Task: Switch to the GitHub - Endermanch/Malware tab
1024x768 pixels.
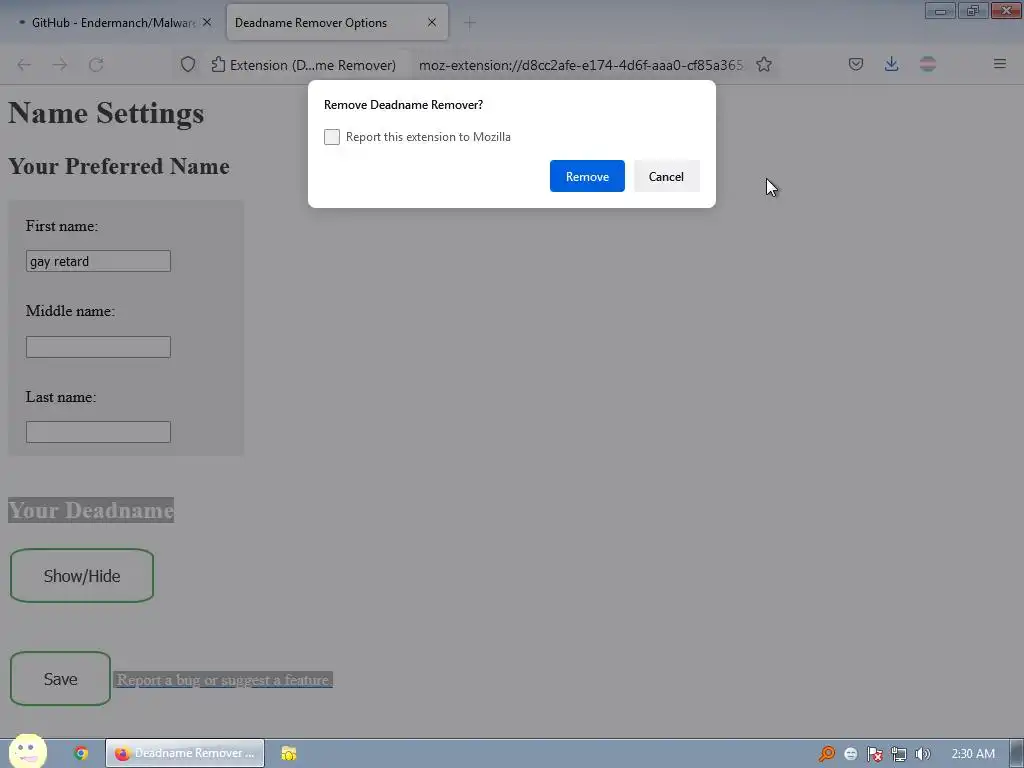Action: tap(112, 23)
